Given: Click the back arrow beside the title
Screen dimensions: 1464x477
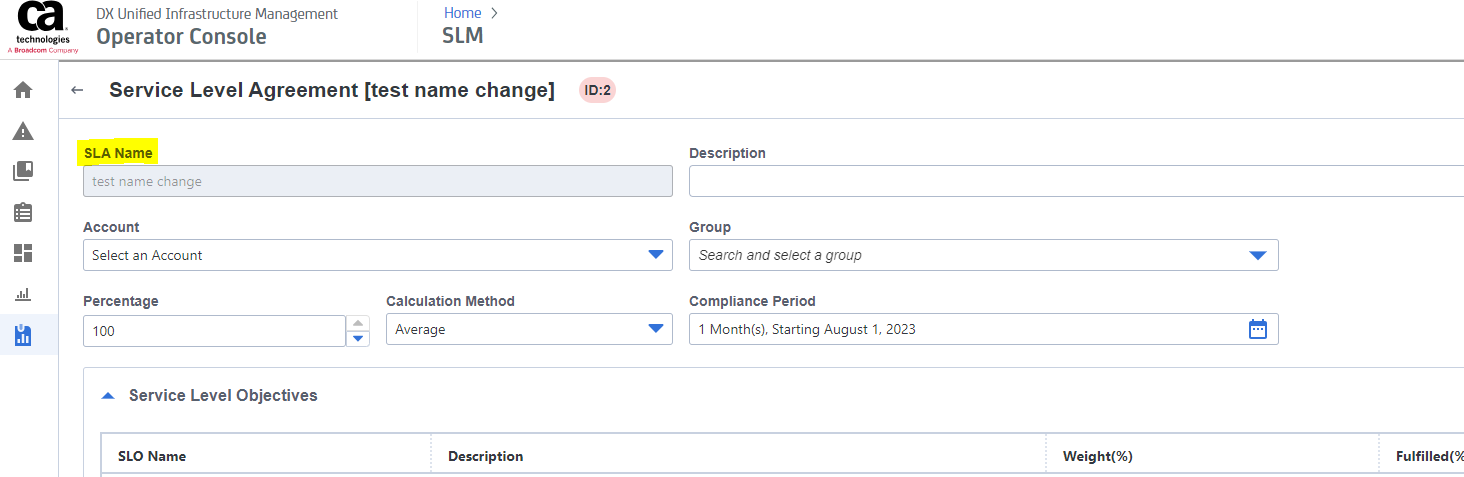Looking at the screenshot, I should [x=78, y=90].
